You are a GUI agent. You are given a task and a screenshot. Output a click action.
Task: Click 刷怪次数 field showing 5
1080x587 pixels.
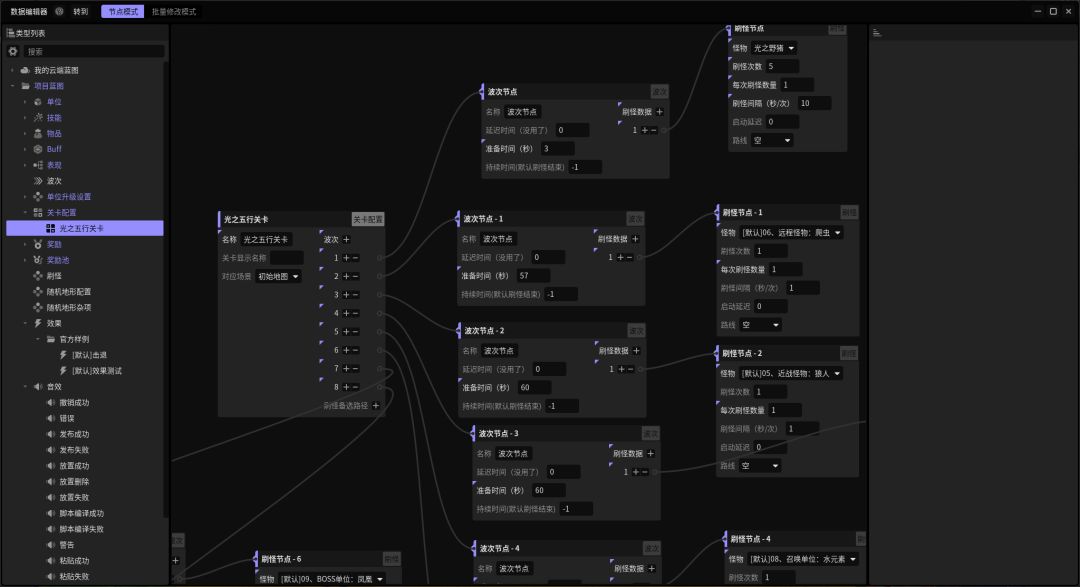(782, 66)
